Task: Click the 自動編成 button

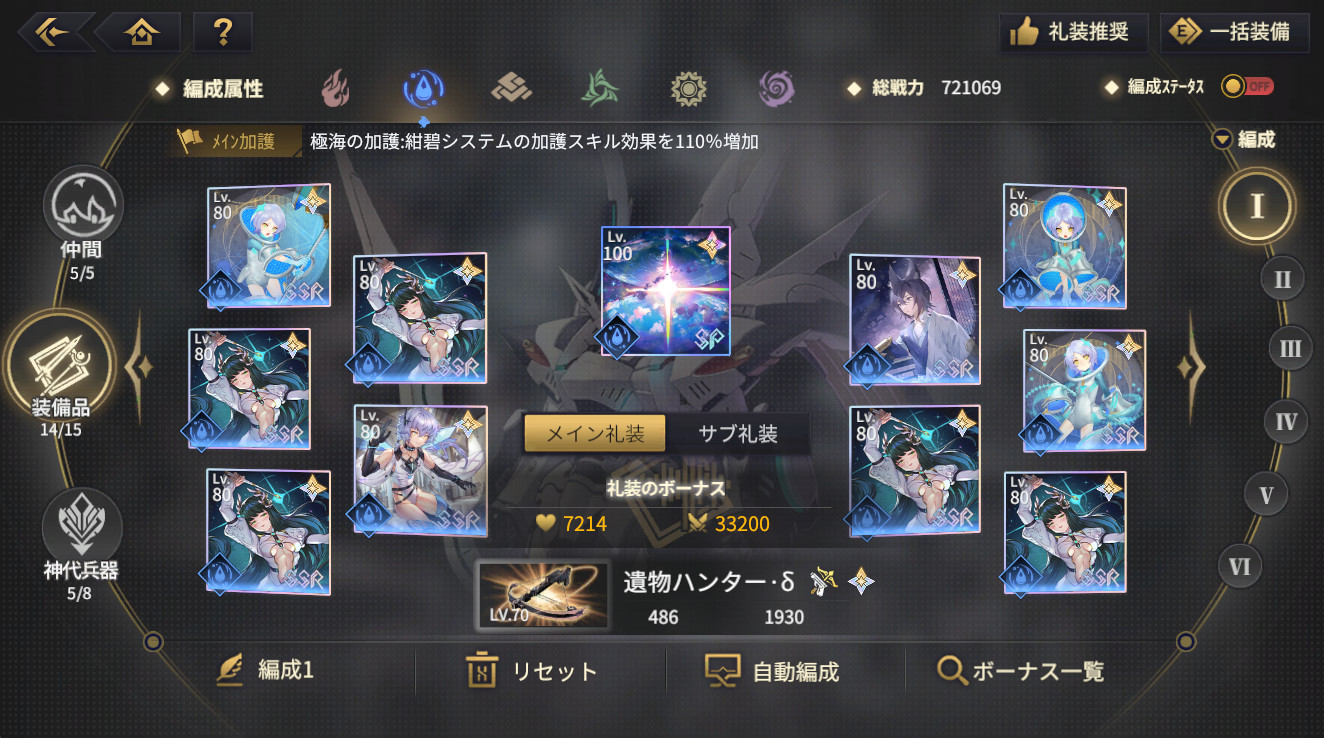Action: 773,671
